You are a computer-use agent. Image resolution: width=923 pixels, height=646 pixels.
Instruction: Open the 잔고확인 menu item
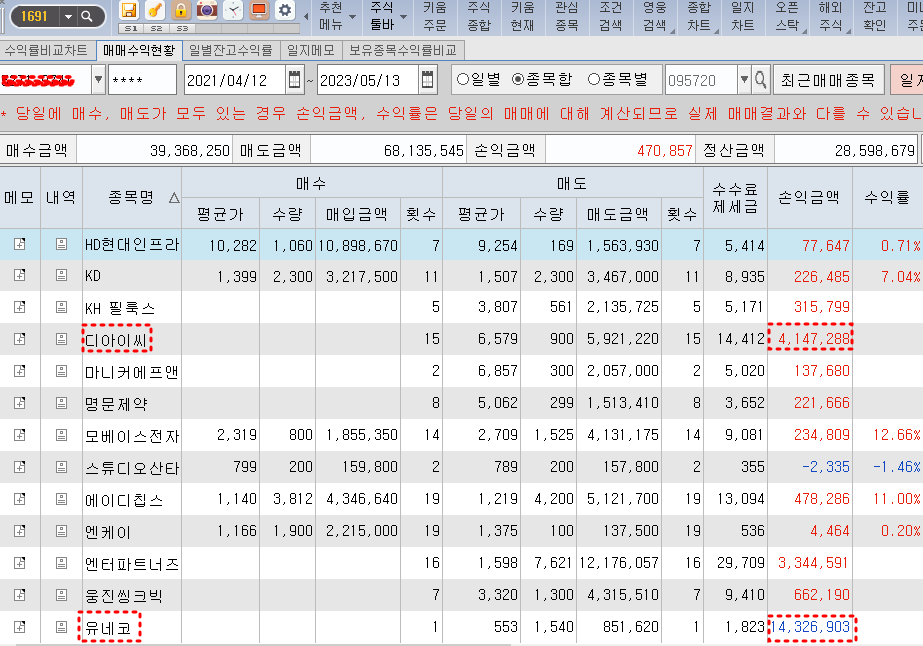875,16
